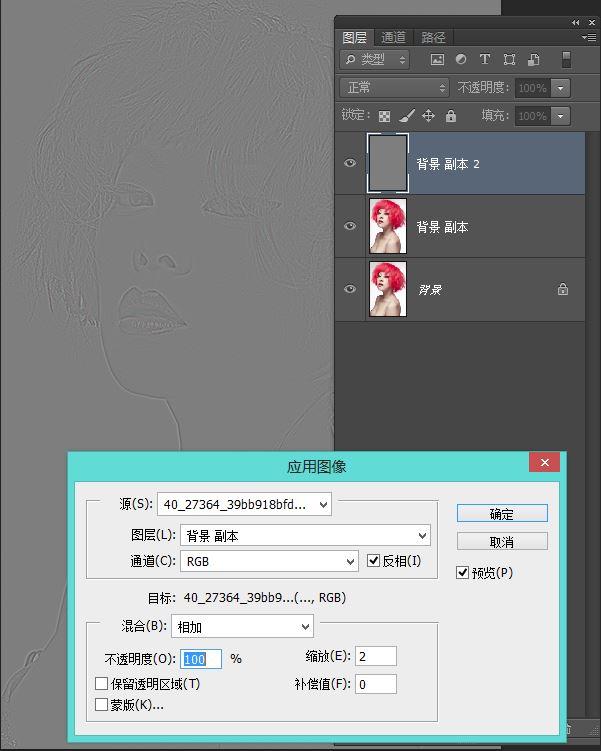Open the 图层(L) layer dropdown

tap(305, 535)
